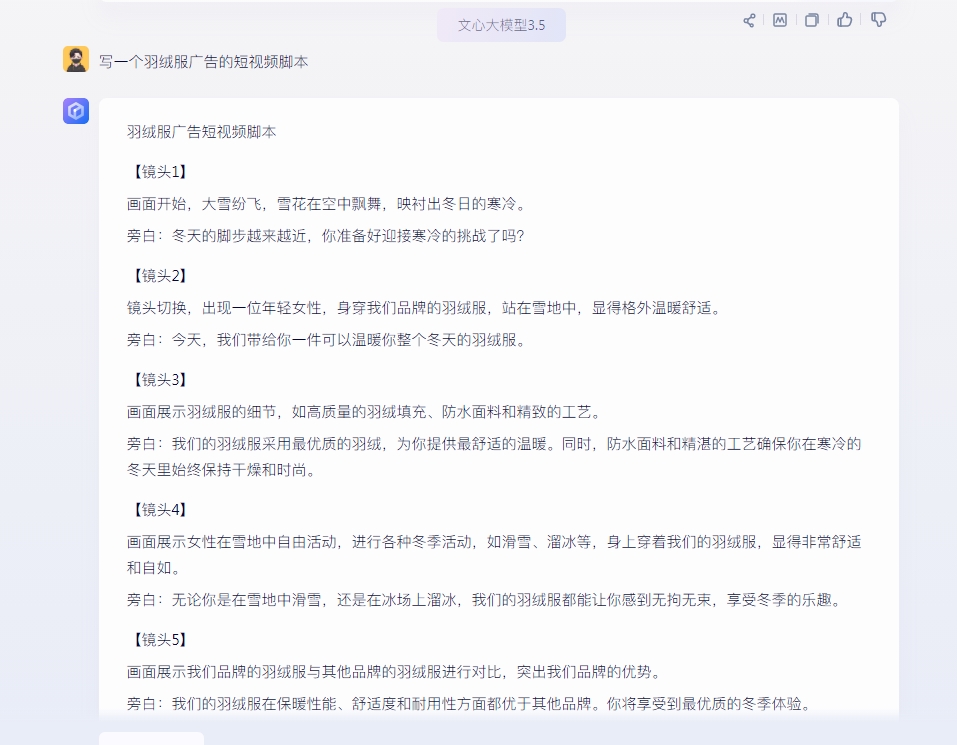Click the thumbs-up like icon
Screen dimensions: 957x745
(845, 20)
